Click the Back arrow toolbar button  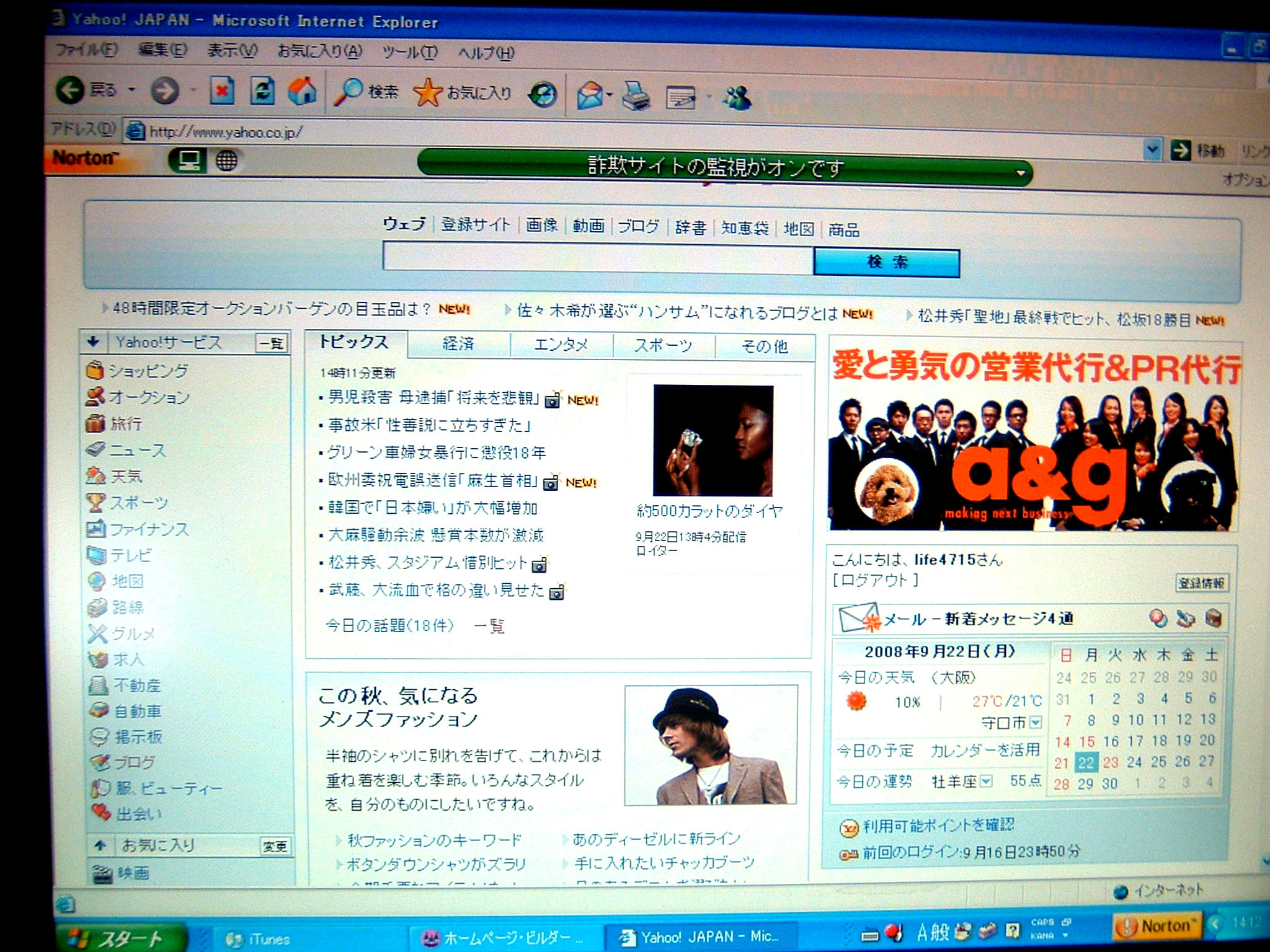coord(70,90)
